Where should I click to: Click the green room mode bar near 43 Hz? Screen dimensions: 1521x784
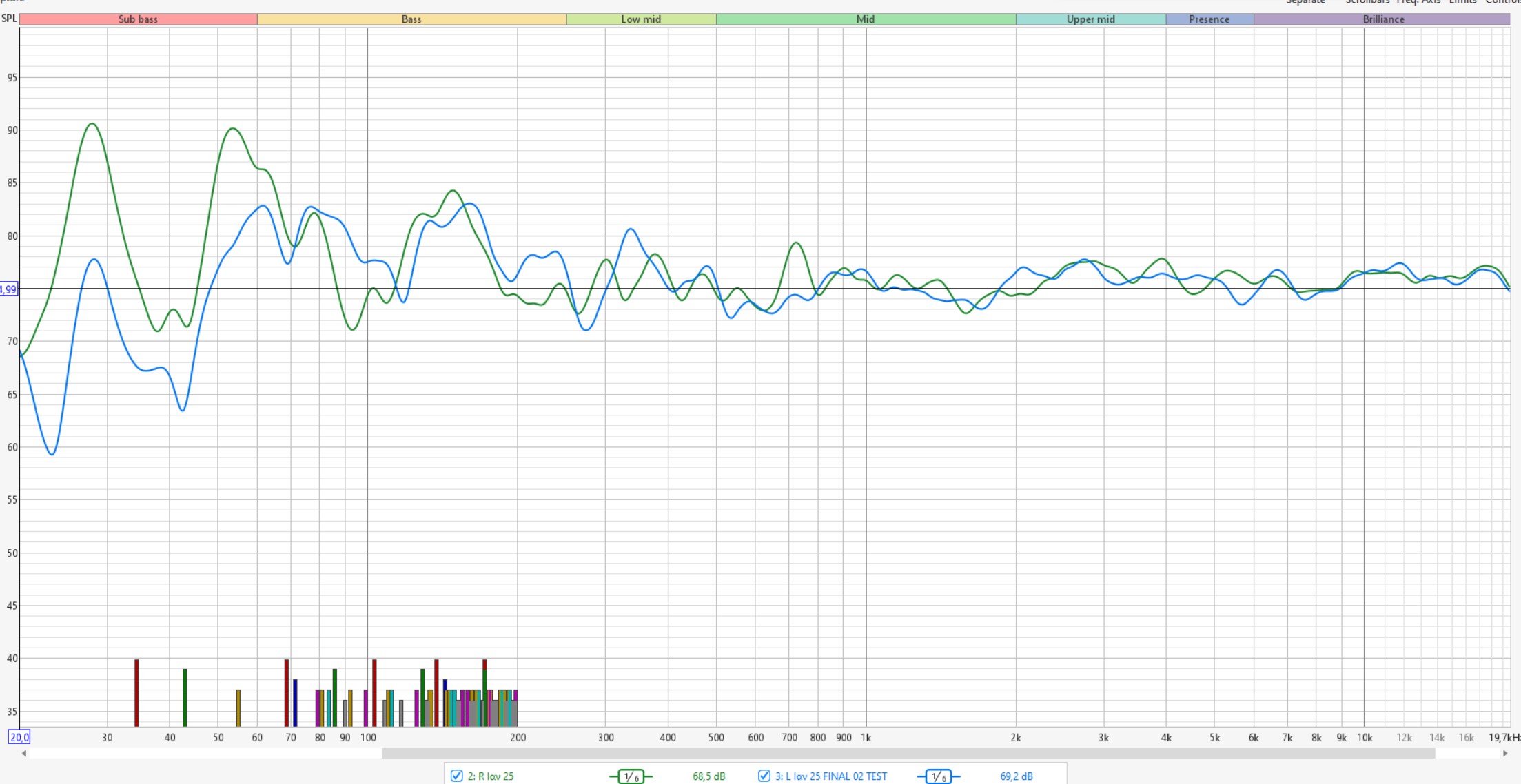(x=185, y=697)
